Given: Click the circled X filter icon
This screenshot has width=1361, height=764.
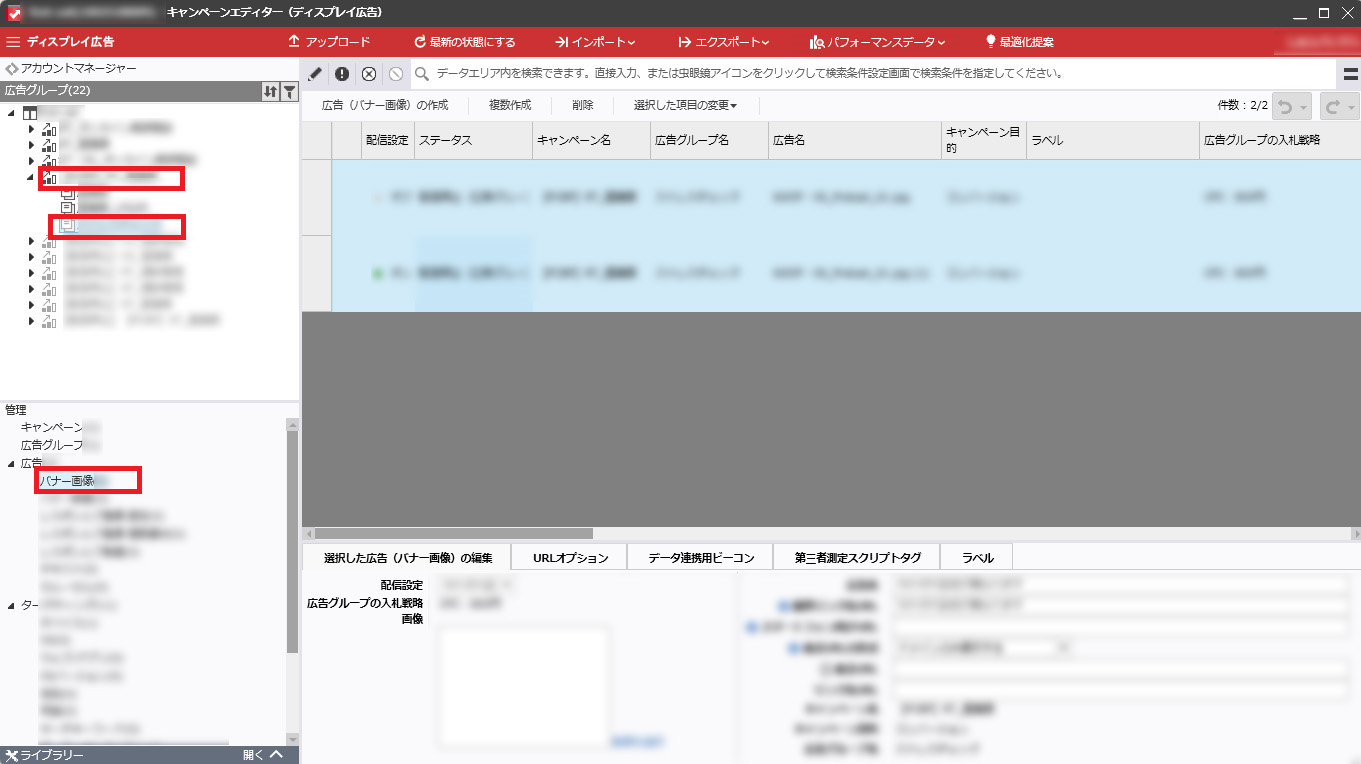Looking at the screenshot, I should 369,73.
